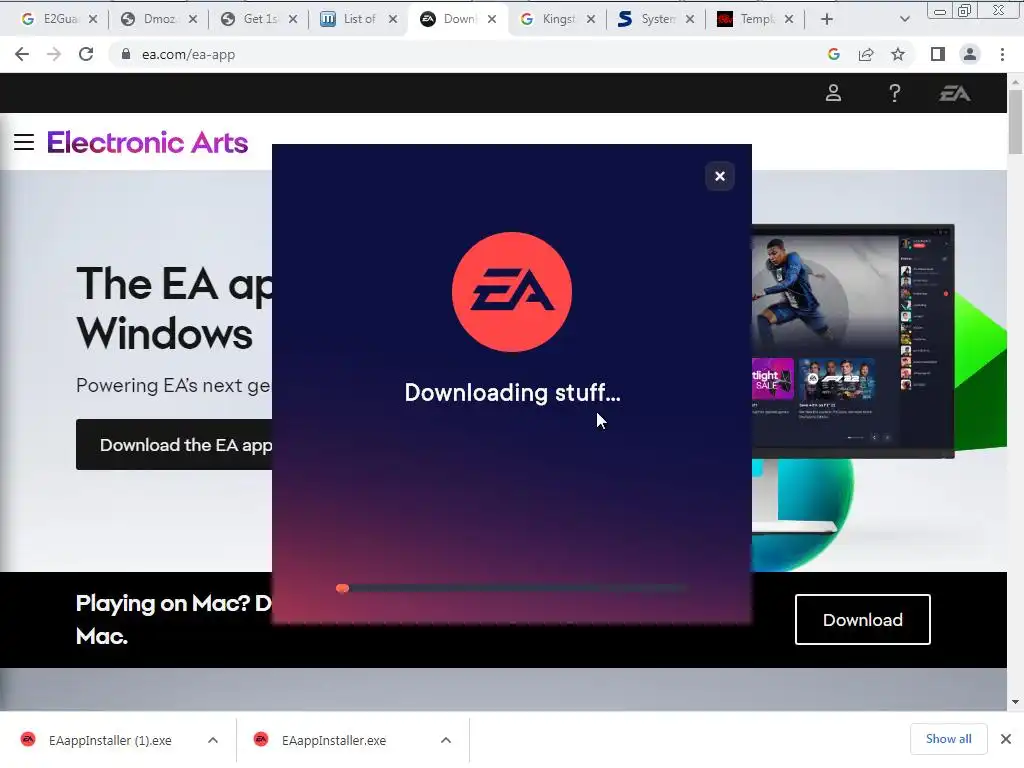Click the forward navigation arrow

54,54
